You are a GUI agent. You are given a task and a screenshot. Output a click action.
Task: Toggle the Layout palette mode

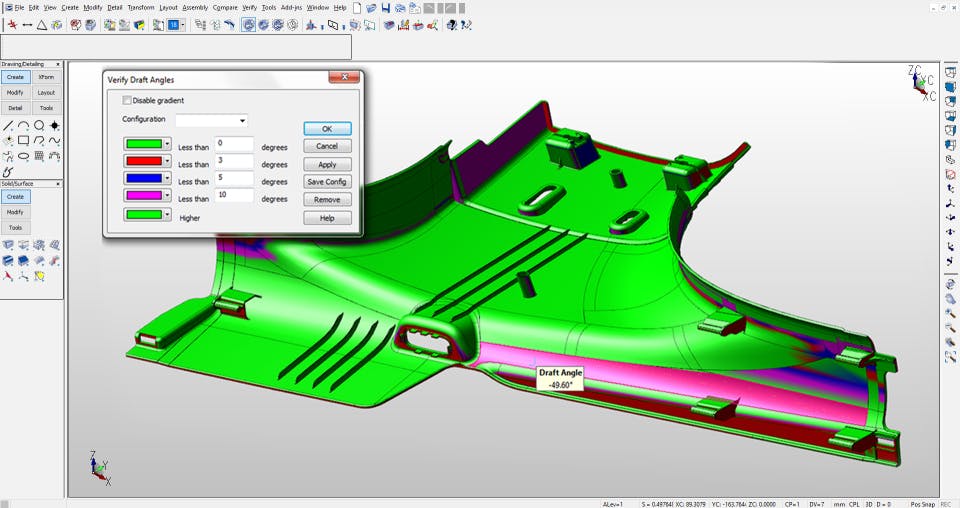pyautogui.click(x=47, y=92)
